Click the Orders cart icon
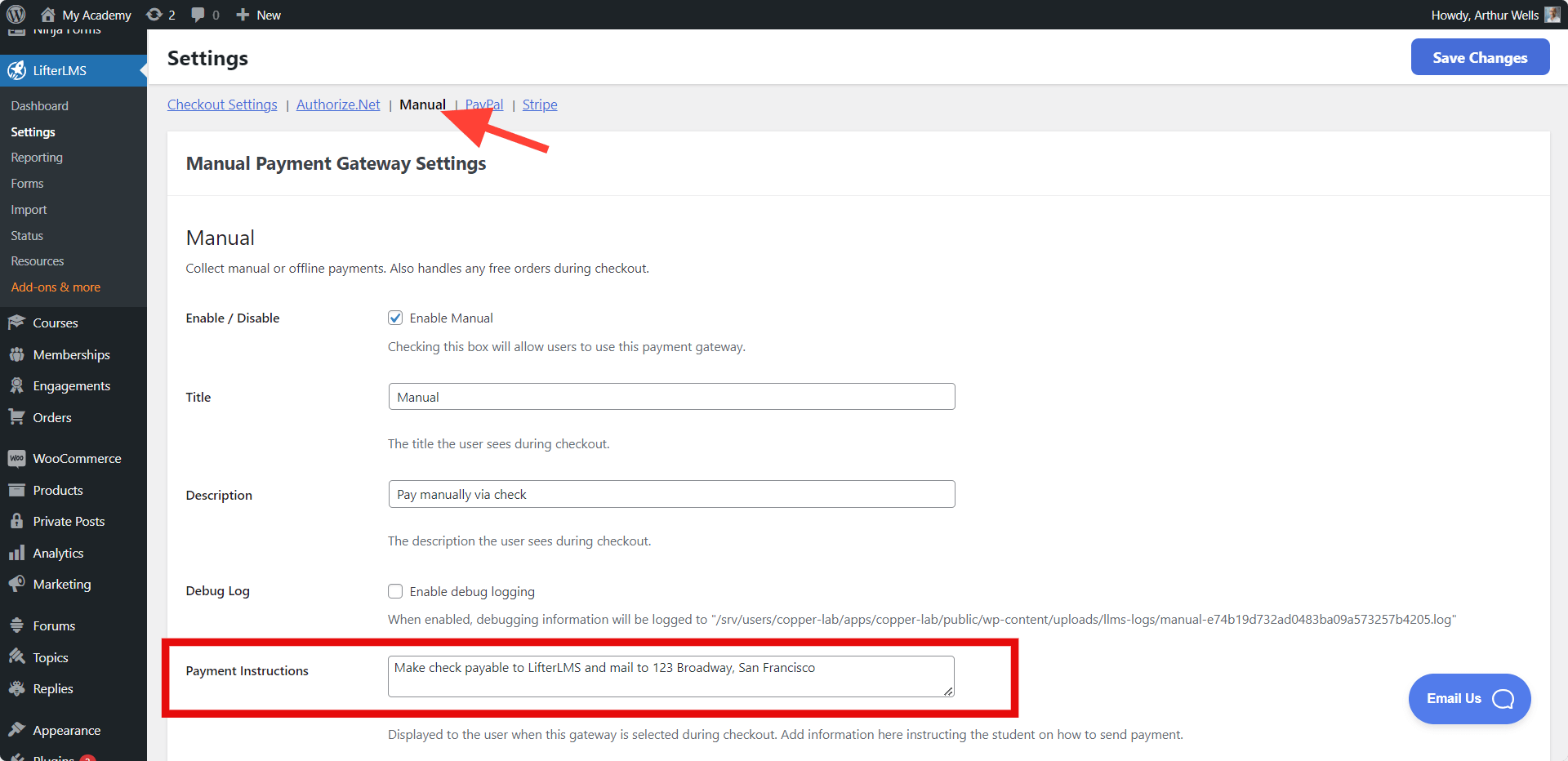Screen dimensions: 1568x761 16,417
